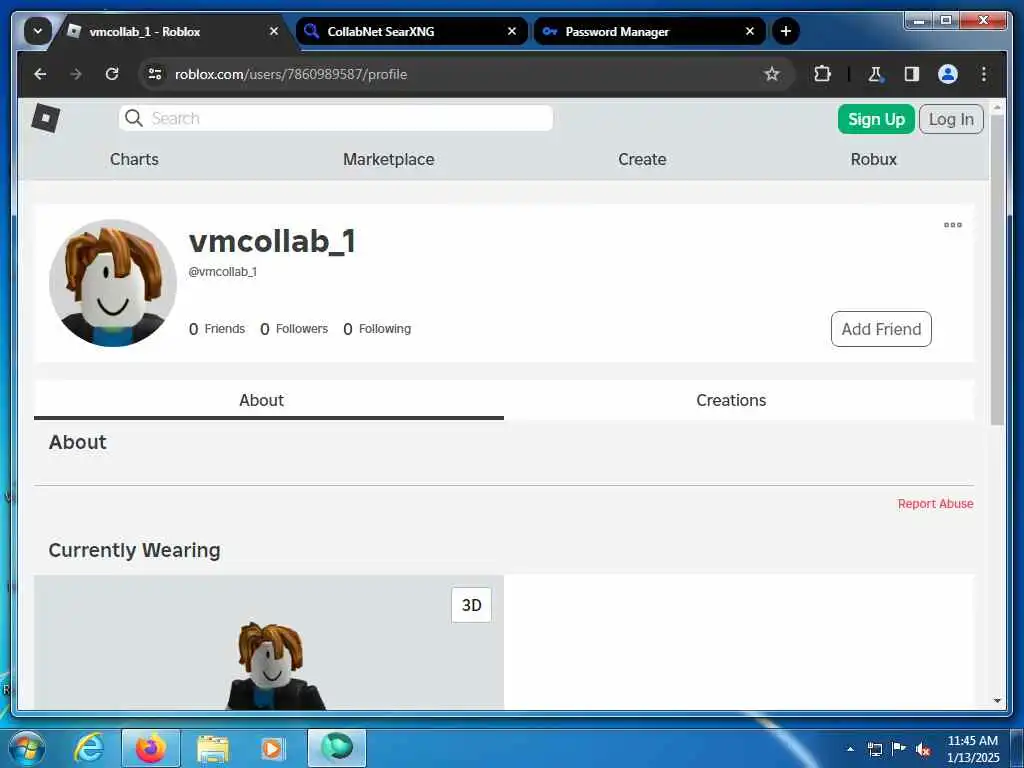Open the Chrome Labs flask icon
Screen dimensions: 1024x768
pyautogui.click(x=875, y=74)
